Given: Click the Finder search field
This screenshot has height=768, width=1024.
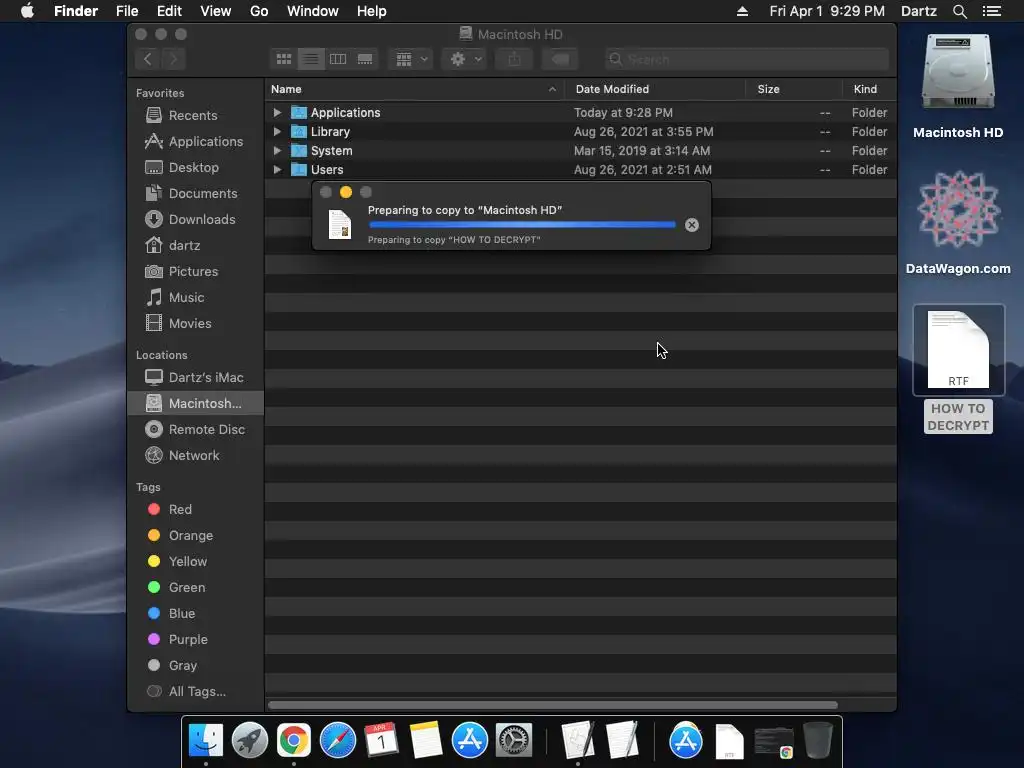Looking at the screenshot, I should click(746, 59).
